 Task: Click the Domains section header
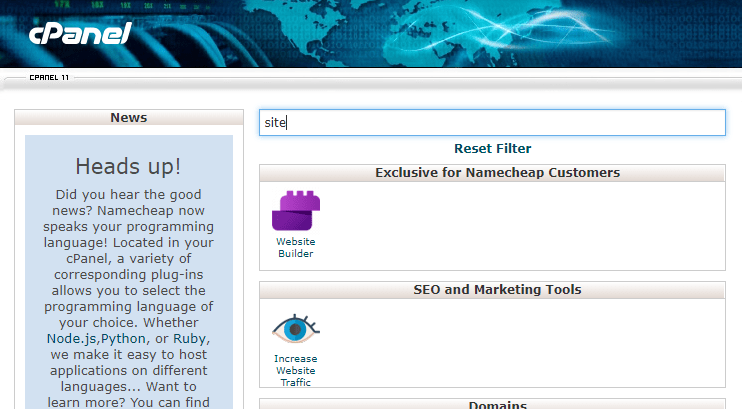[x=492, y=404]
